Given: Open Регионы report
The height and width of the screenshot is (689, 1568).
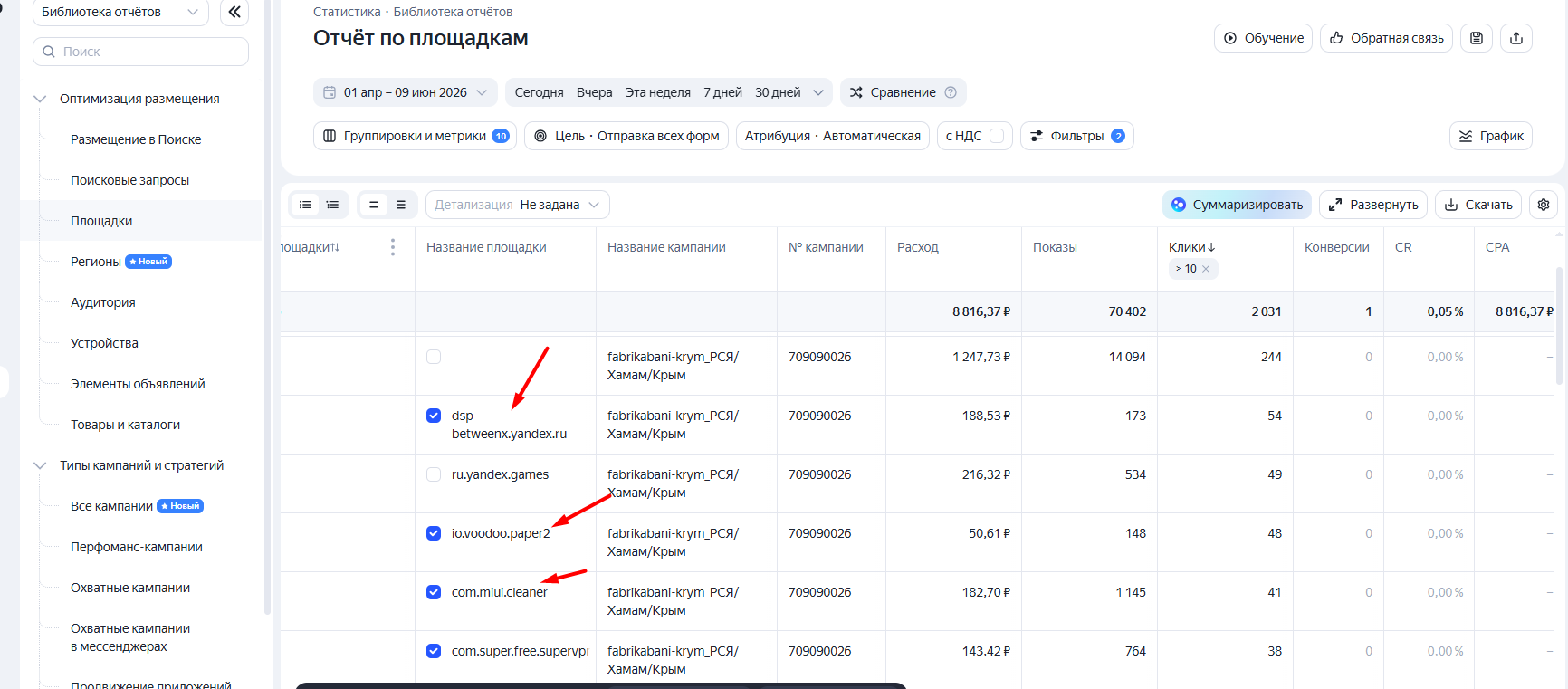Looking at the screenshot, I should pos(96,262).
